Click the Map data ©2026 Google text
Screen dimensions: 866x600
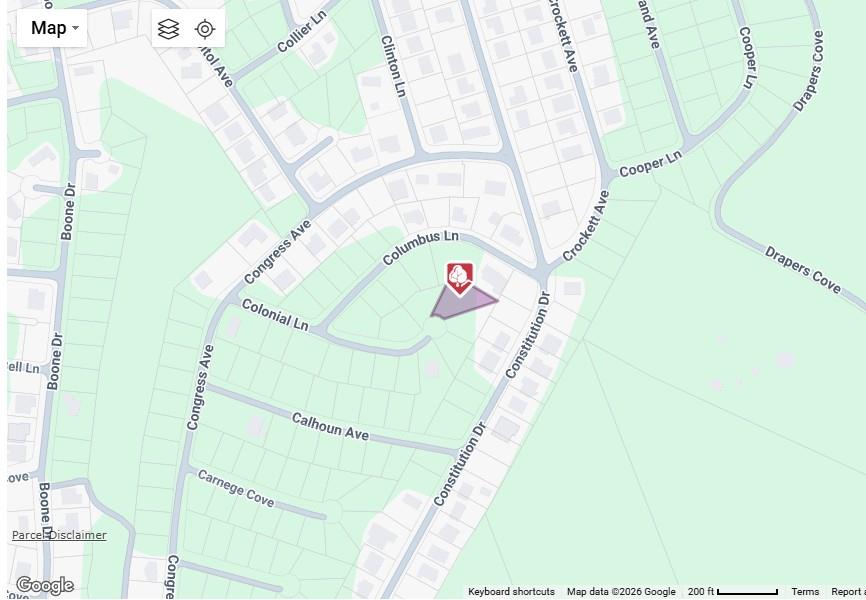(621, 592)
